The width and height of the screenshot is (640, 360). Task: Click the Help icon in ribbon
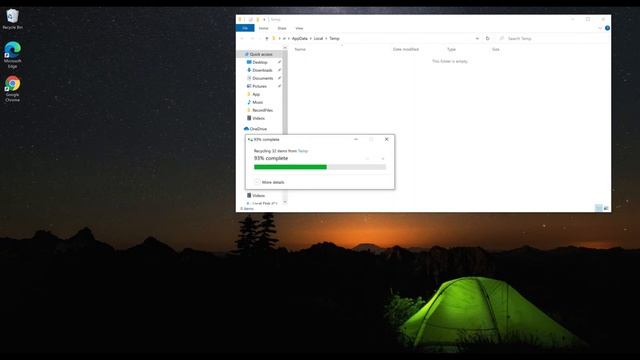click(607, 28)
